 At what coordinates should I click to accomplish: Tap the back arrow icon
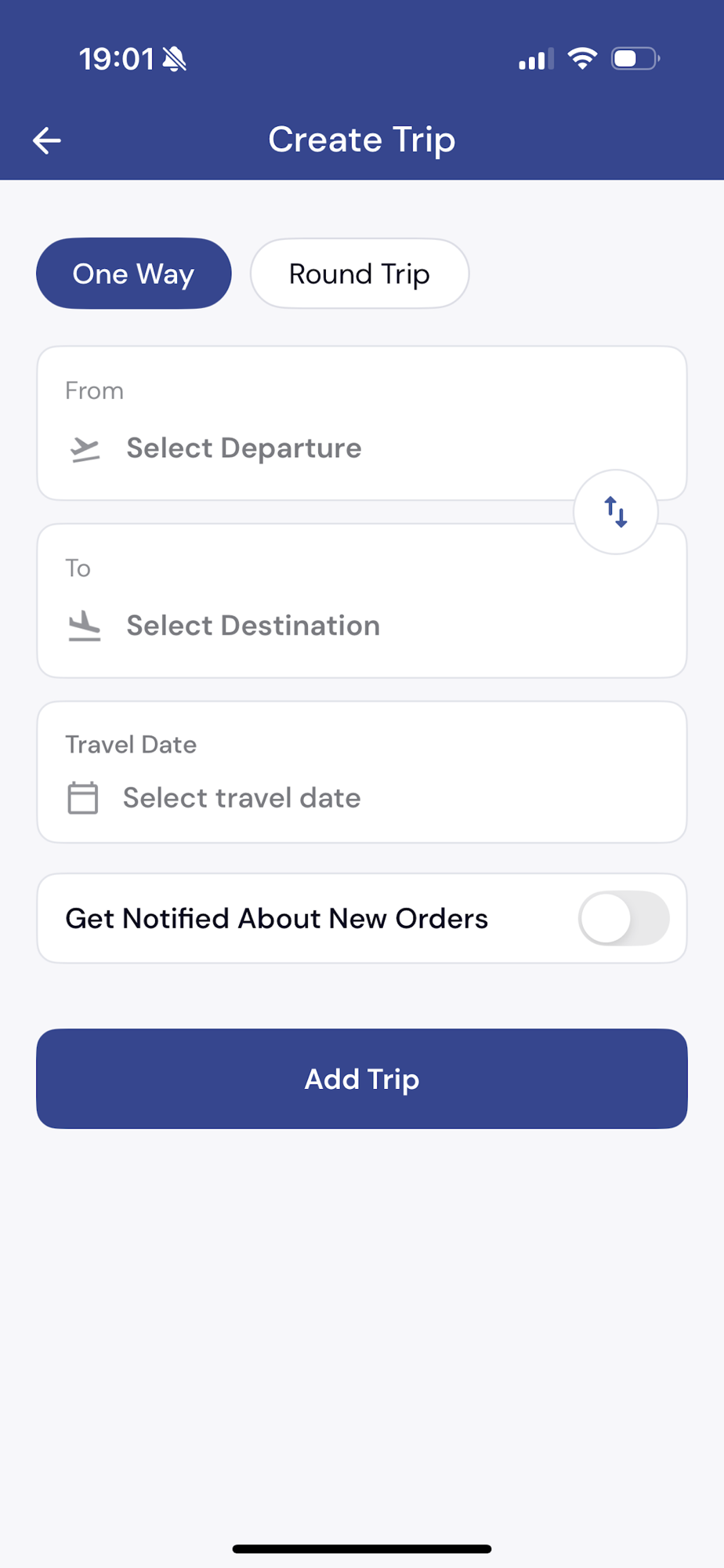tap(47, 140)
